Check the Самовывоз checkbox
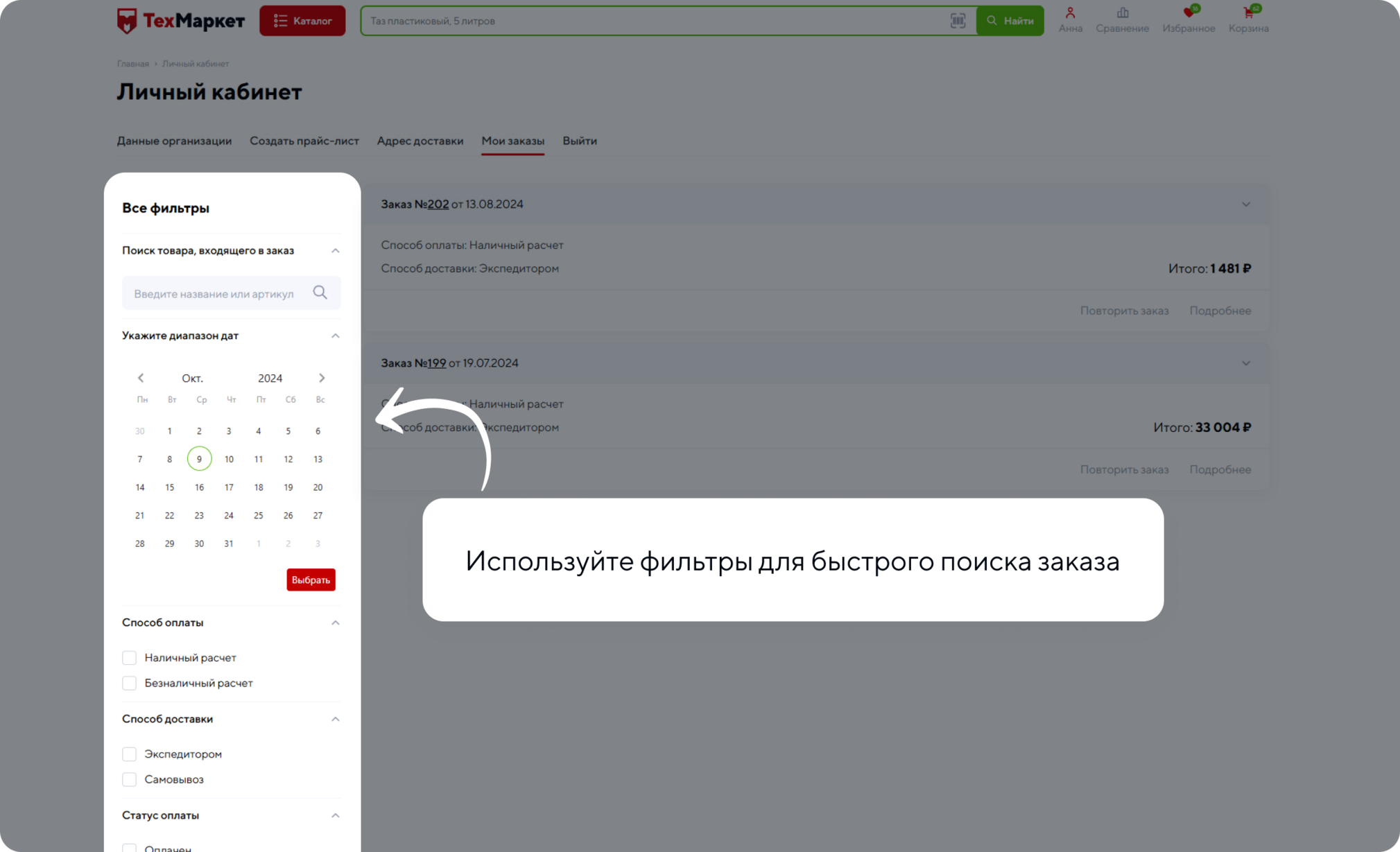Image resolution: width=1400 pixels, height=852 pixels. click(130, 779)
